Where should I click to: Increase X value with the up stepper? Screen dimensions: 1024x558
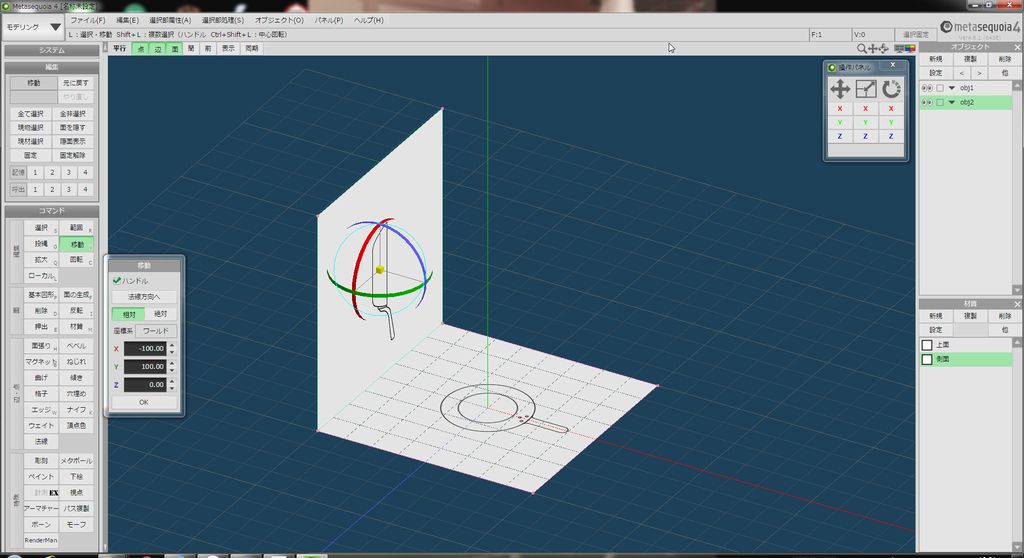(x=172, y=345)
